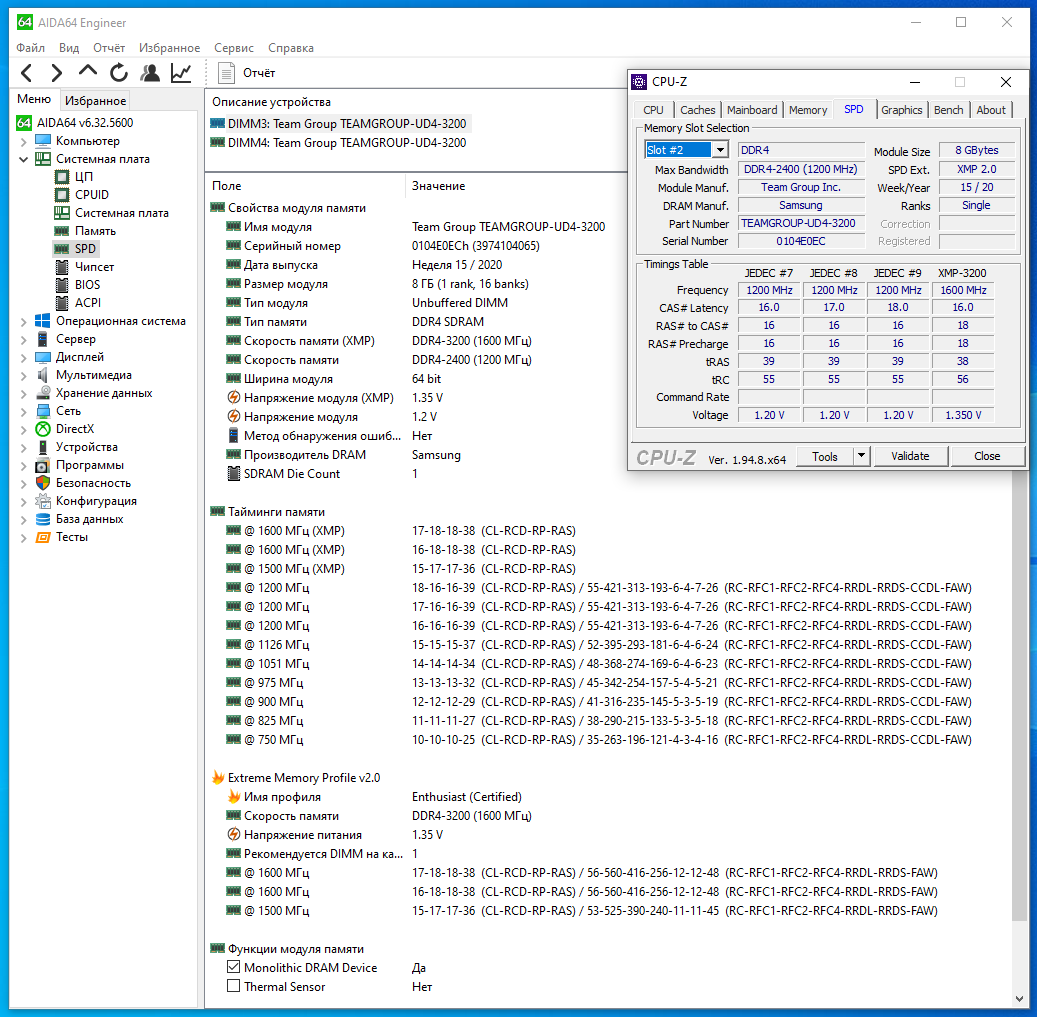This screenshot has height=1017, width=1037.
Task: Expand the Программы tree node
Action: pyautogui.click(x=24, y=466)
